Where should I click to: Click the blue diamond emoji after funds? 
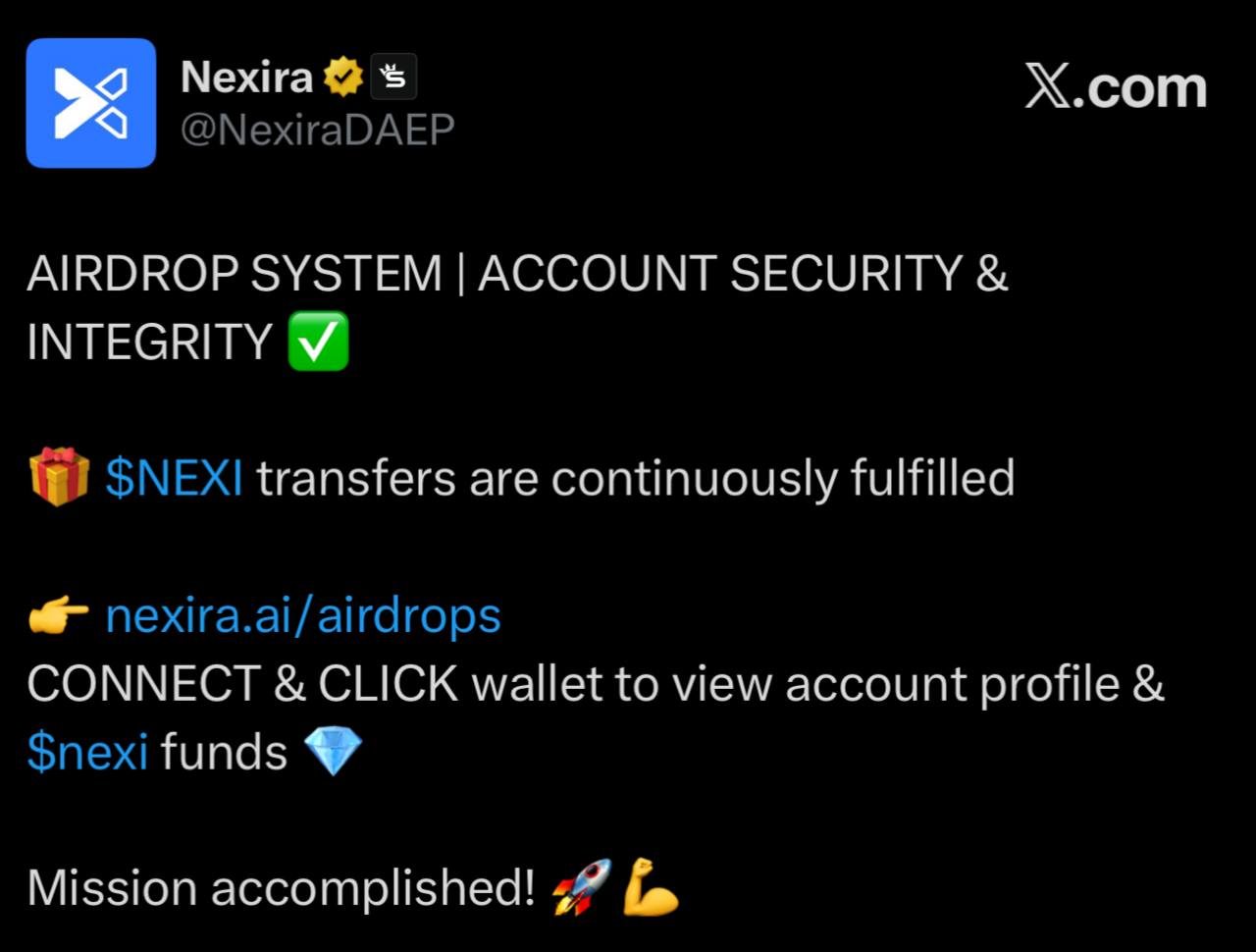pos(334,752)
